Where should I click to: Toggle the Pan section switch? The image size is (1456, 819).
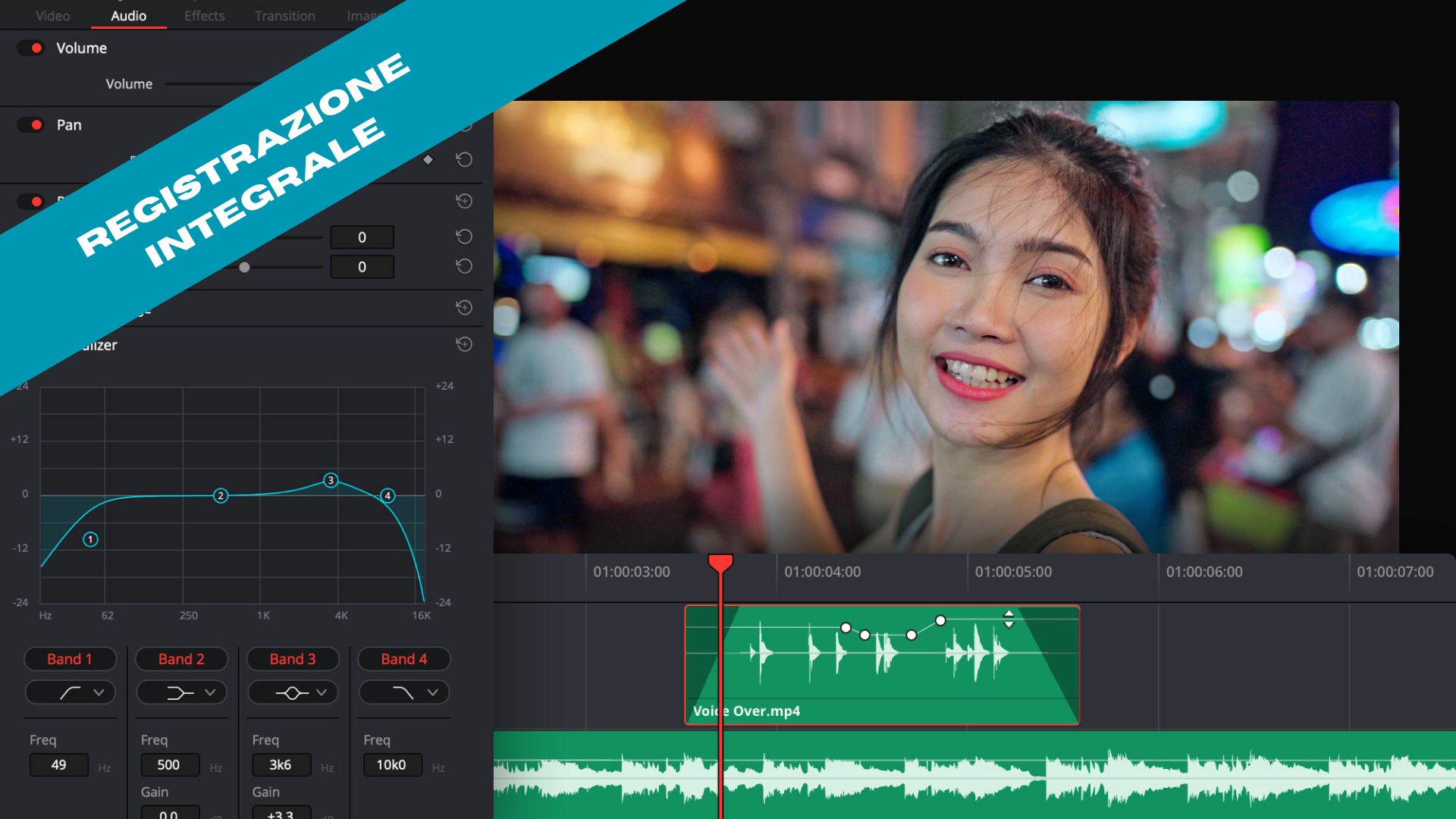[32, 124]
